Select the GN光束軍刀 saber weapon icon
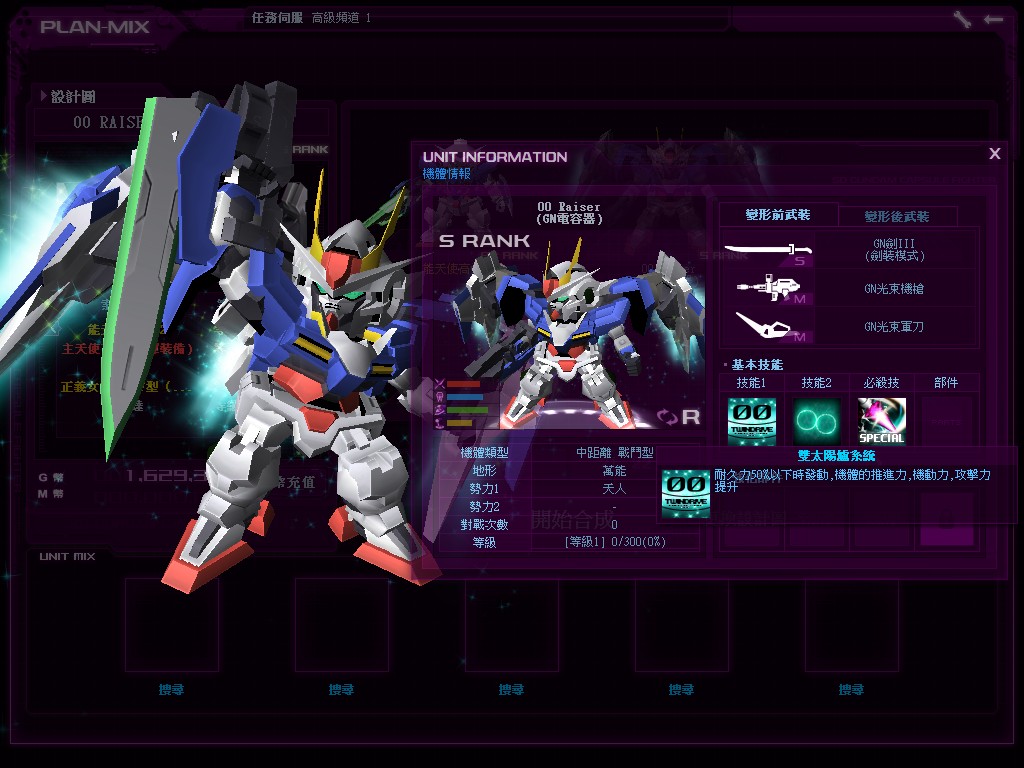Image resolution: width=1024 pixels, height=768 pixels. [x=769, y=326]
